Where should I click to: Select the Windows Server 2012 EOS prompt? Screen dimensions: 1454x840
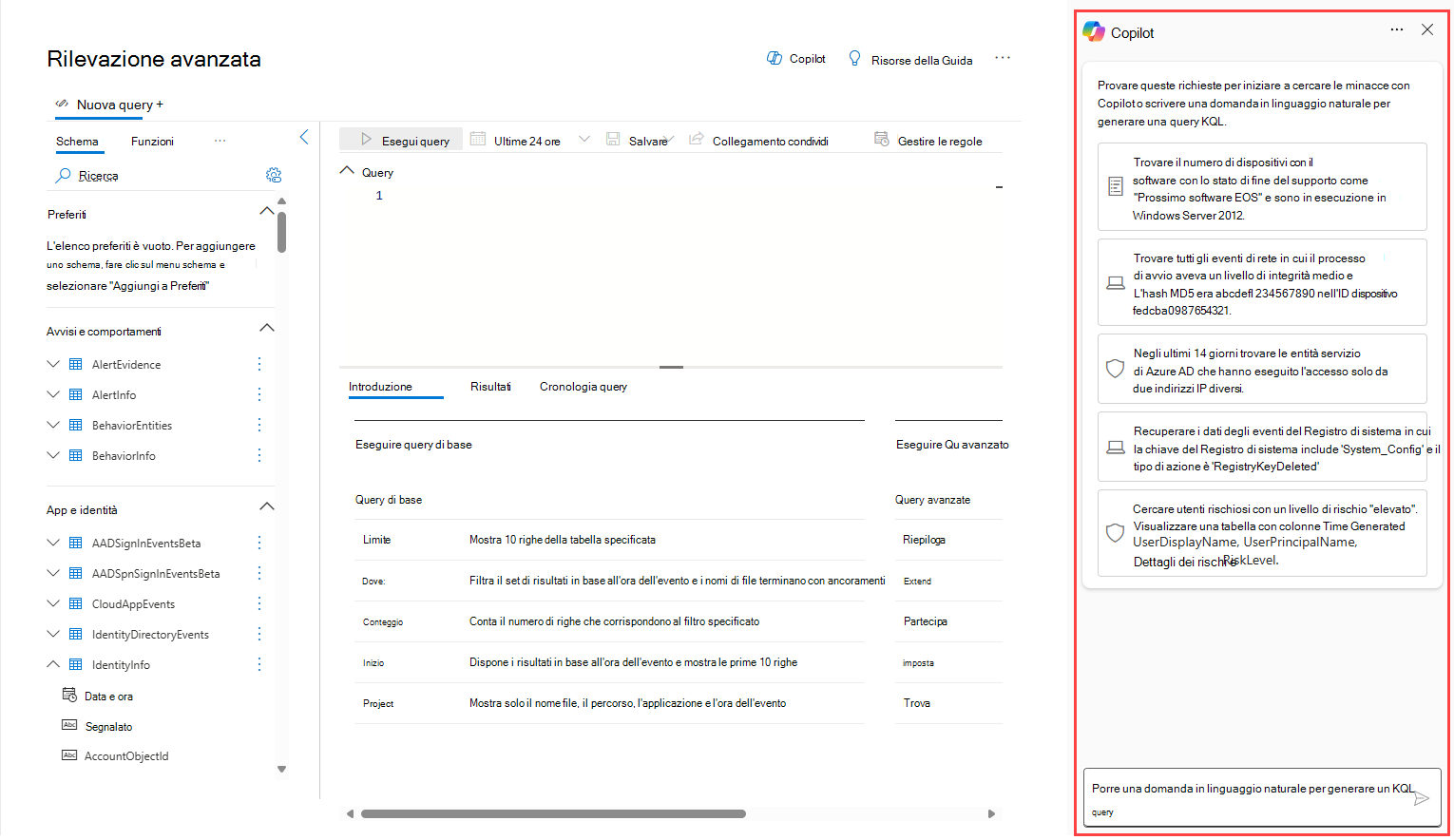coord(1262,187)
